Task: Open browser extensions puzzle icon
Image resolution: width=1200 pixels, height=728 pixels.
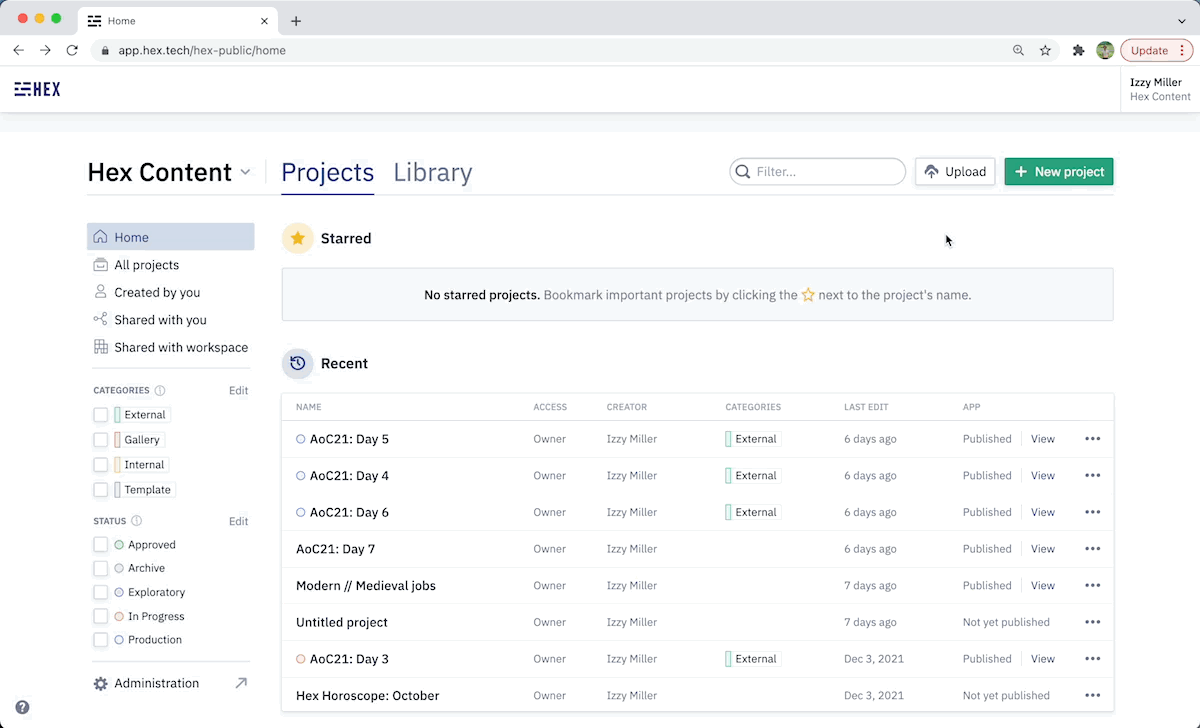Action: point(1078,50)
